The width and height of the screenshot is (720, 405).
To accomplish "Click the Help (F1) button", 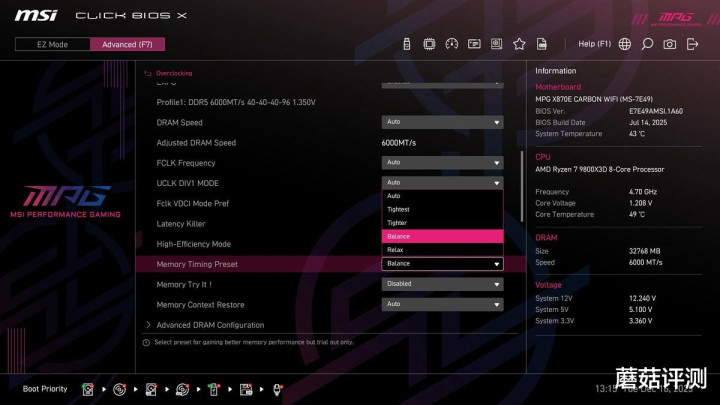I will click(x=594, y=44).
